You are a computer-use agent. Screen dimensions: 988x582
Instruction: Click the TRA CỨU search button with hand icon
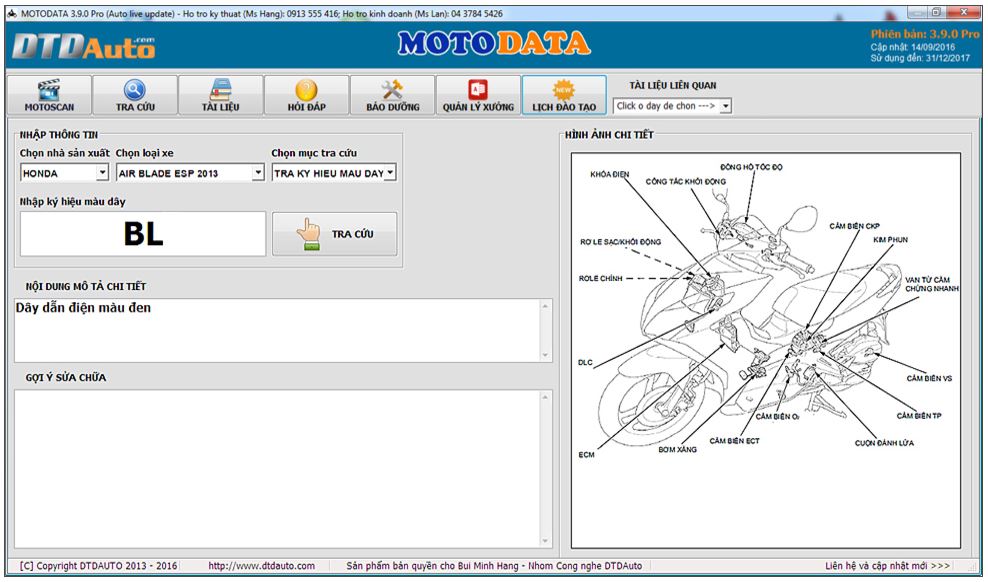point(335,234)
